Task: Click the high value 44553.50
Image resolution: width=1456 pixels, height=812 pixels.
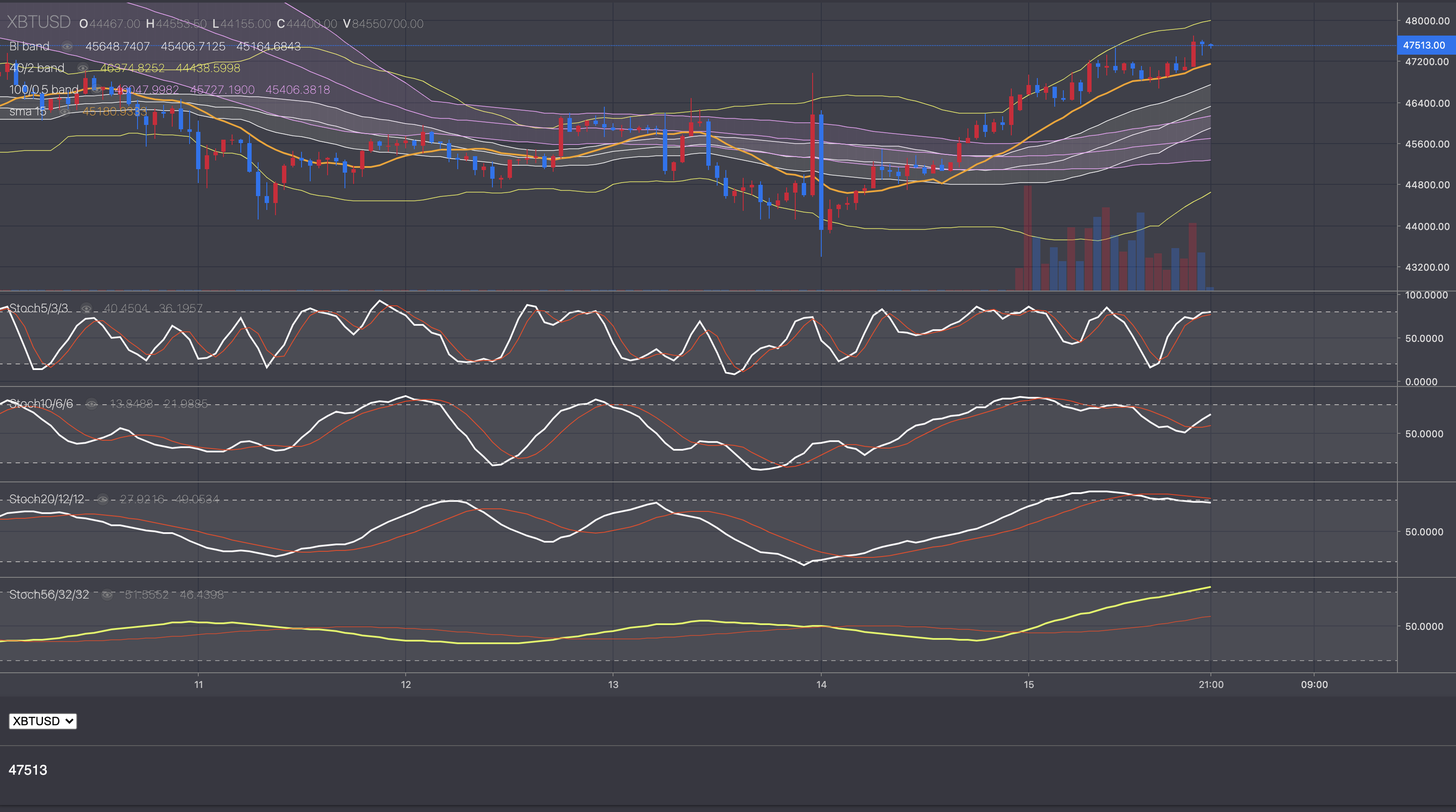Action: [181, 24]
